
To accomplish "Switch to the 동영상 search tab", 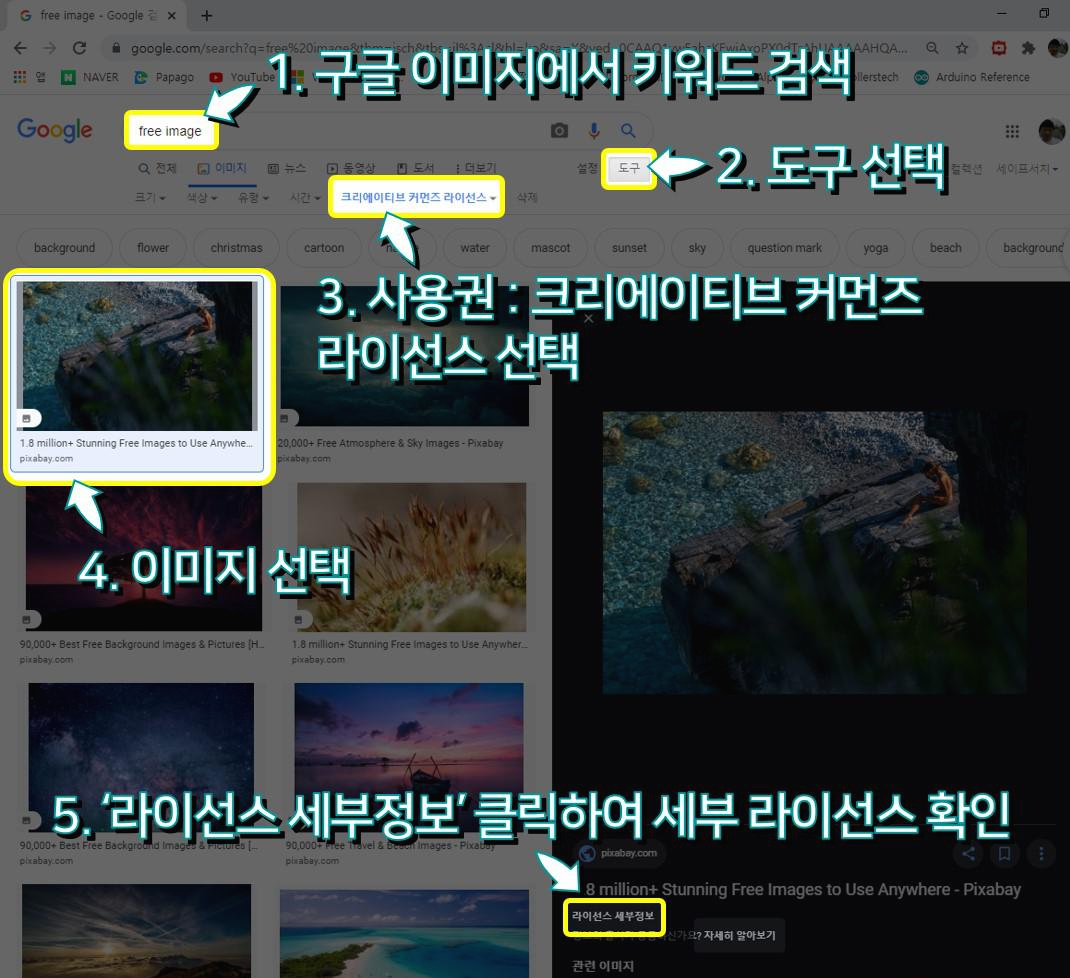I will coord(351,168).
